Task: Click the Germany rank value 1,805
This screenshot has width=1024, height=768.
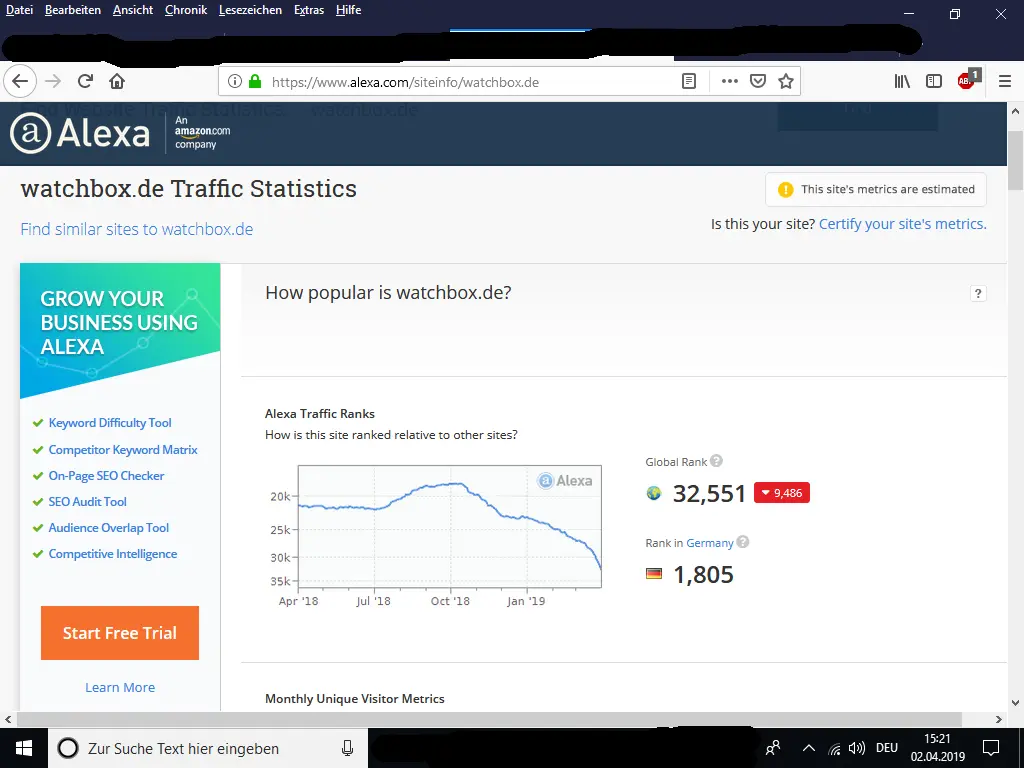Action: tap(703, 575)
